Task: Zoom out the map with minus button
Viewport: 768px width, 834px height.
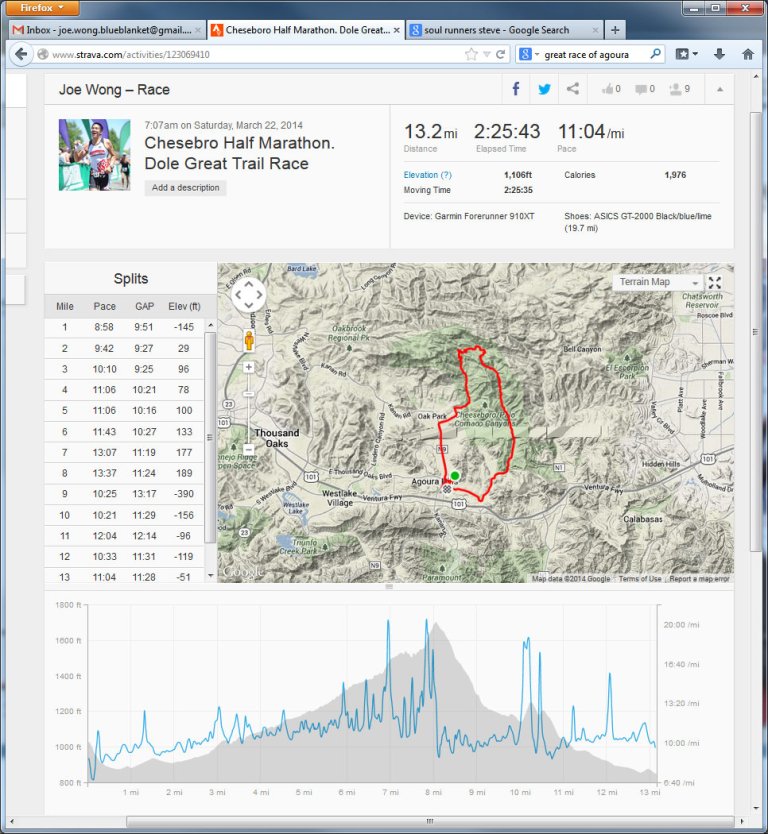Action: point(248,449)
